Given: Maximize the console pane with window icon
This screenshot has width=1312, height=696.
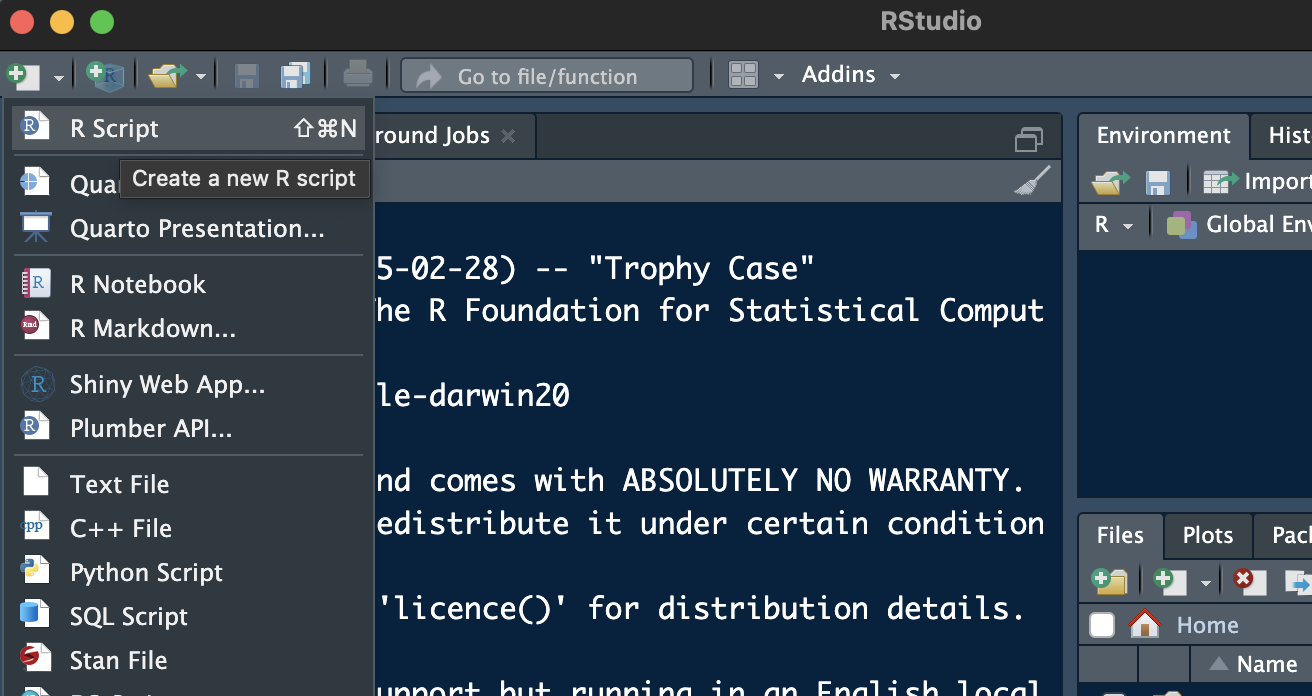Looking at the screenshot, I should click(x=1029, y=139).
